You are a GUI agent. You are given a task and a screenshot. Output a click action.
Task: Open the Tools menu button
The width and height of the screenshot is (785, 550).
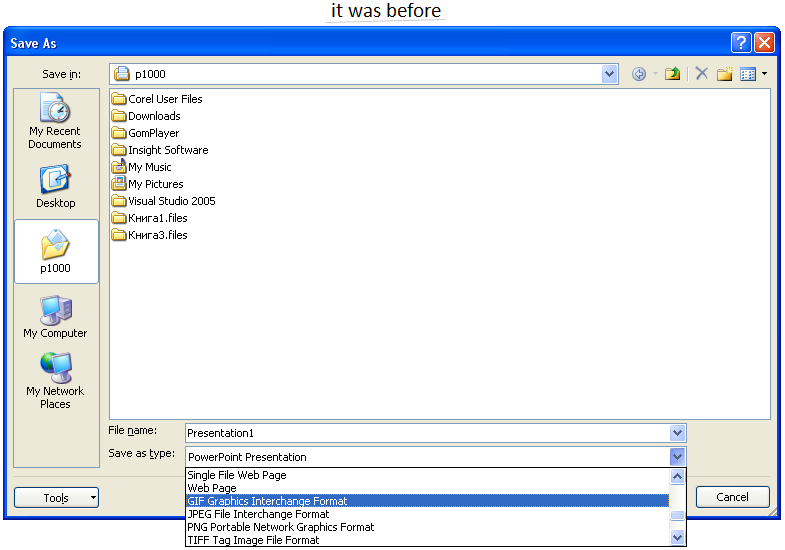pyautogui.click(x=56, y=497)
